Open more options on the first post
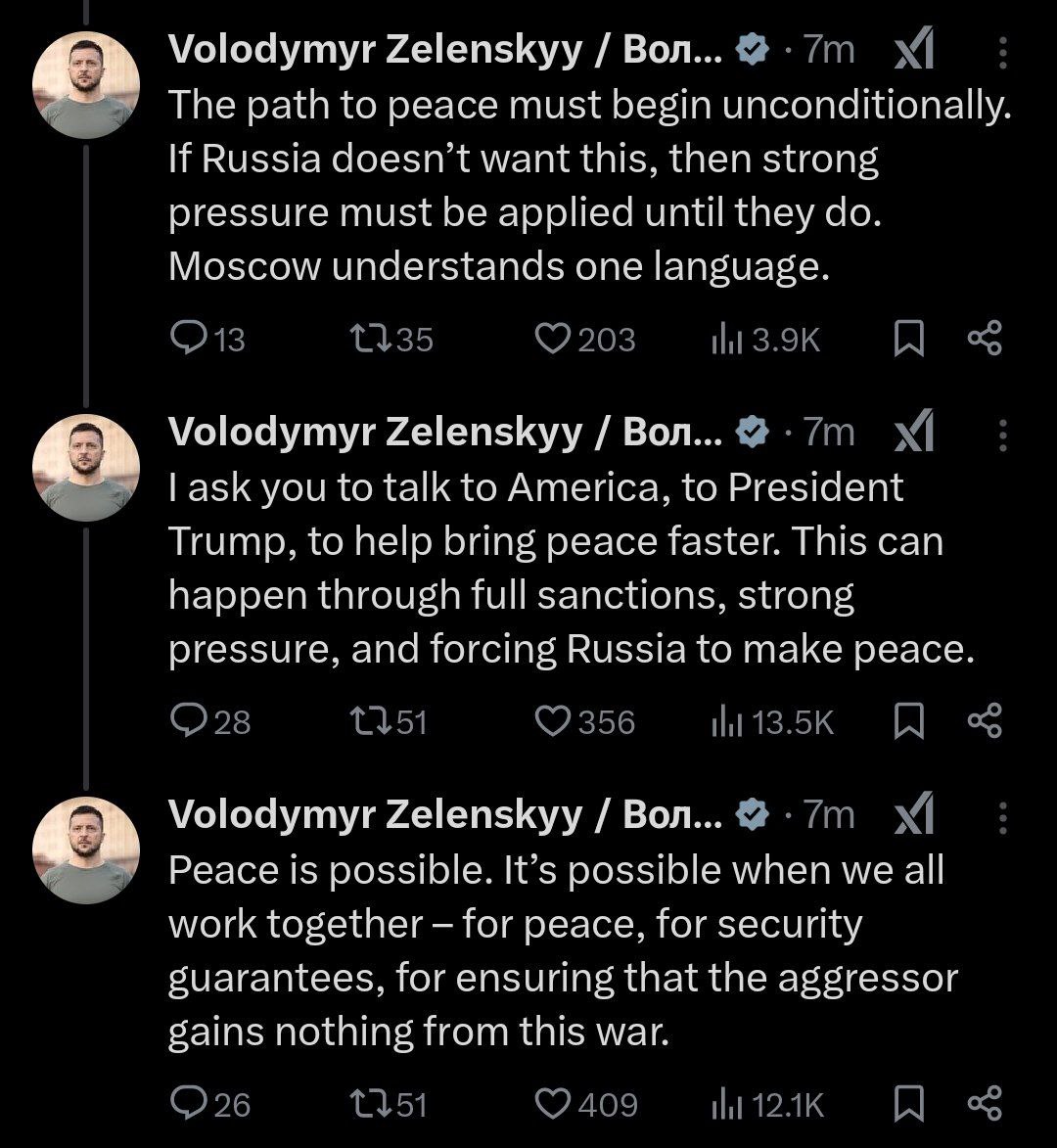The image size is (1057, 1148). point(1002,52)
